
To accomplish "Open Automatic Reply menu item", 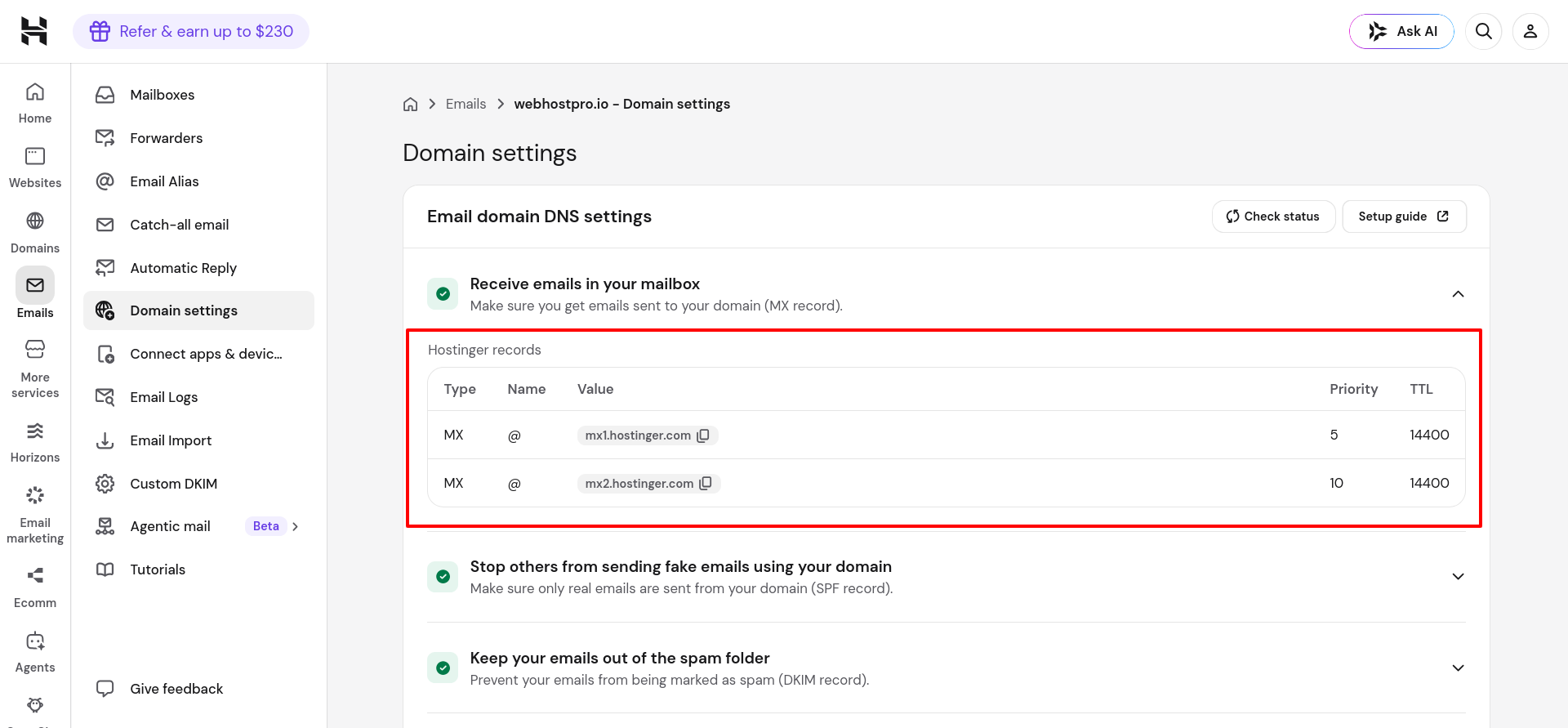I will coord(198,268).
